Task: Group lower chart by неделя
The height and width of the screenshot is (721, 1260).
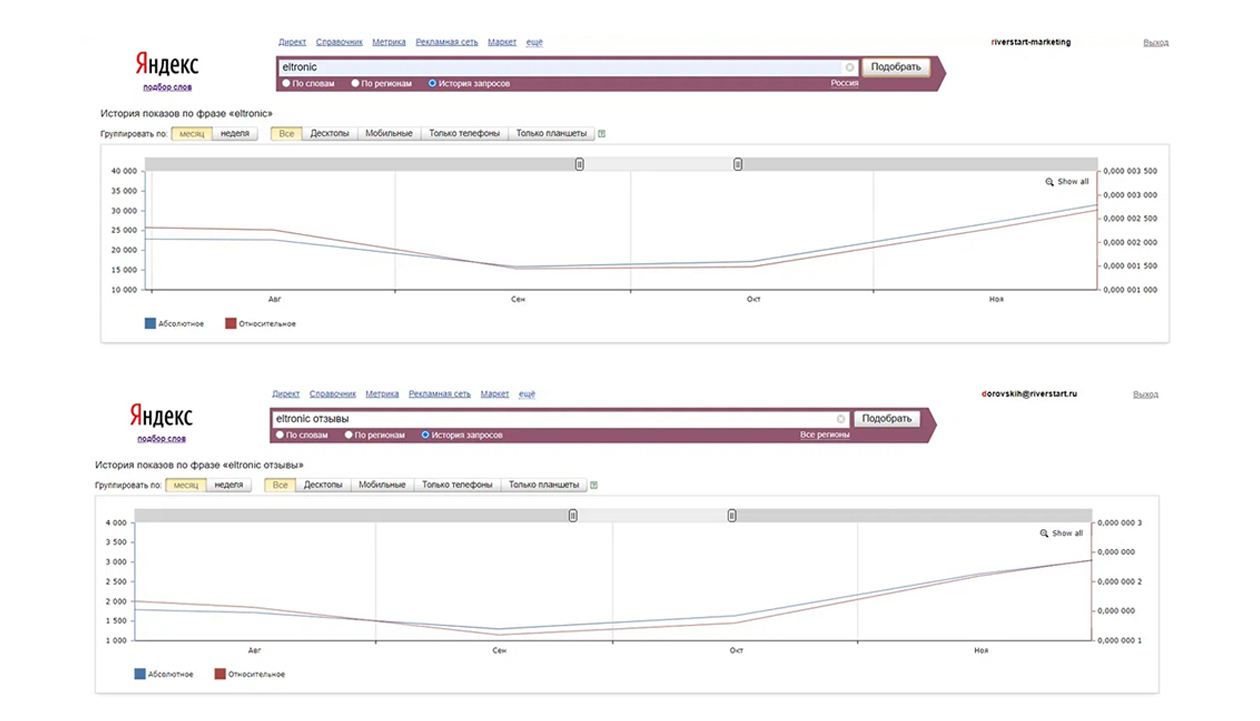Action: point(229,485)
